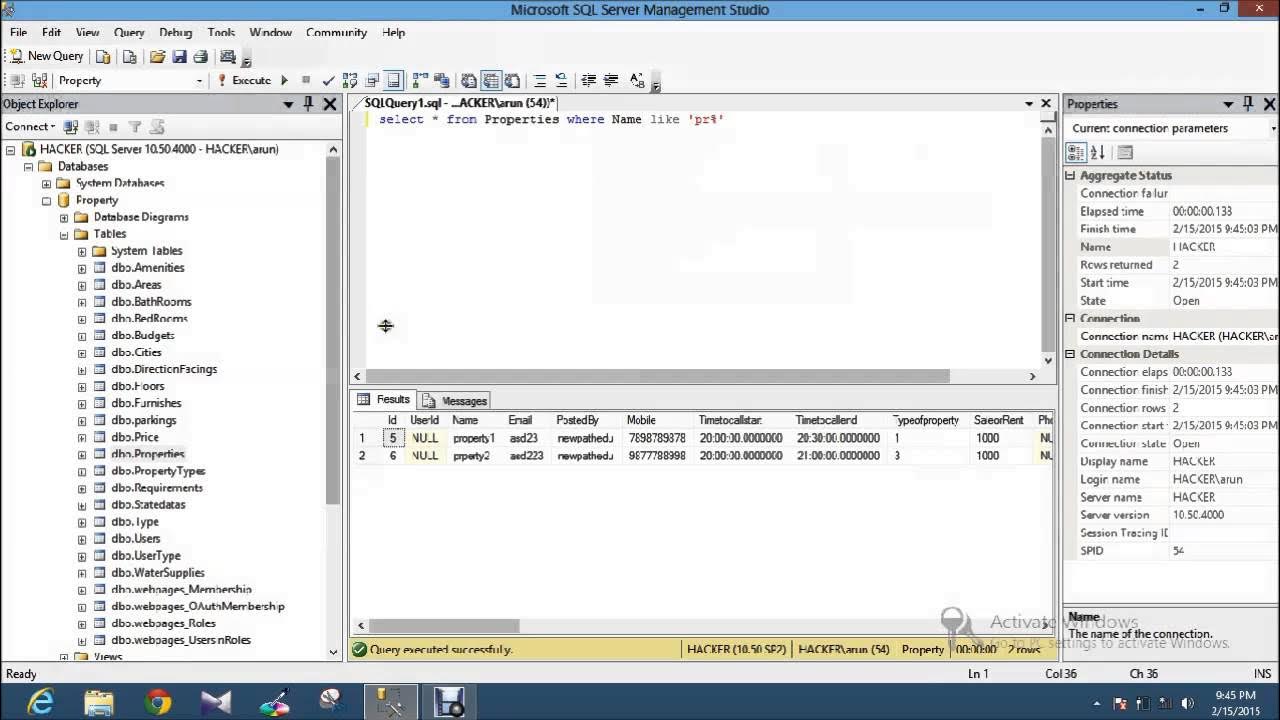Click inside the SQL query editor text
The width and height of the screenshot is (1280, 720).
pyautogui.click(x=551, y=119)
